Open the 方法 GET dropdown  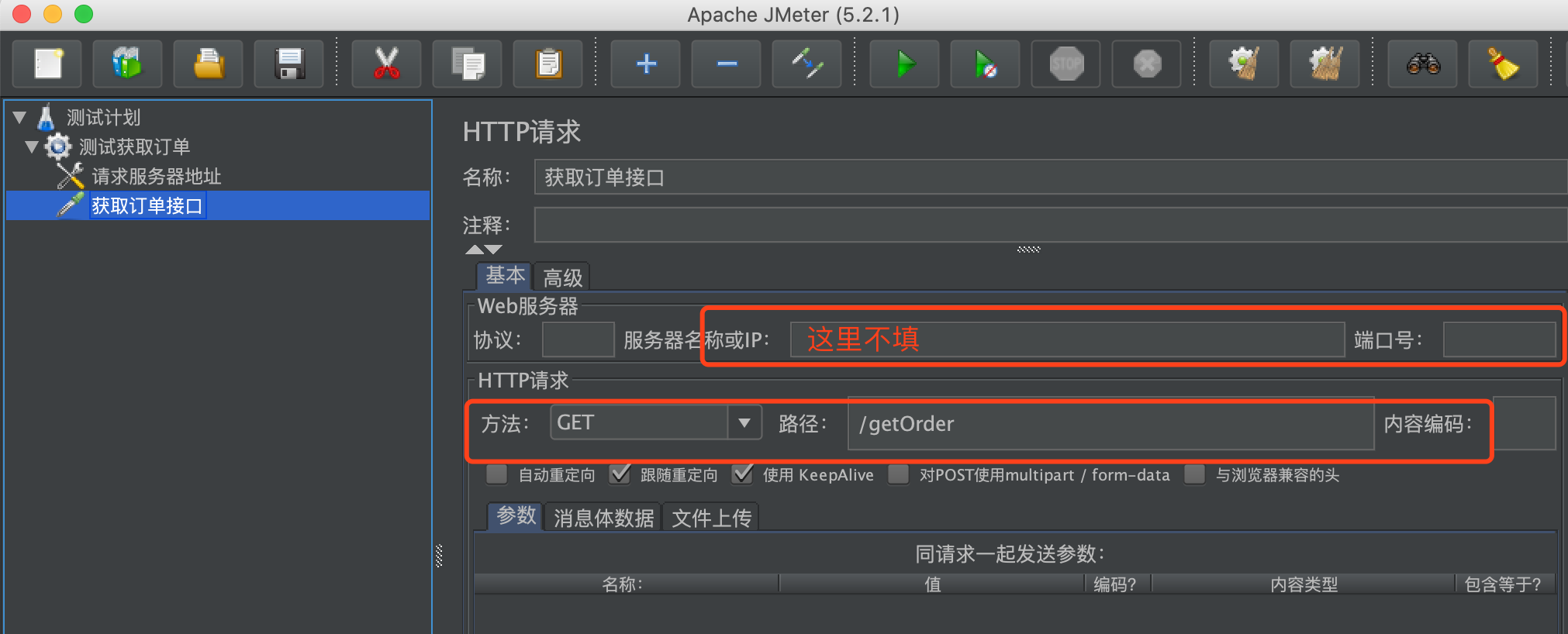[656, 422]
